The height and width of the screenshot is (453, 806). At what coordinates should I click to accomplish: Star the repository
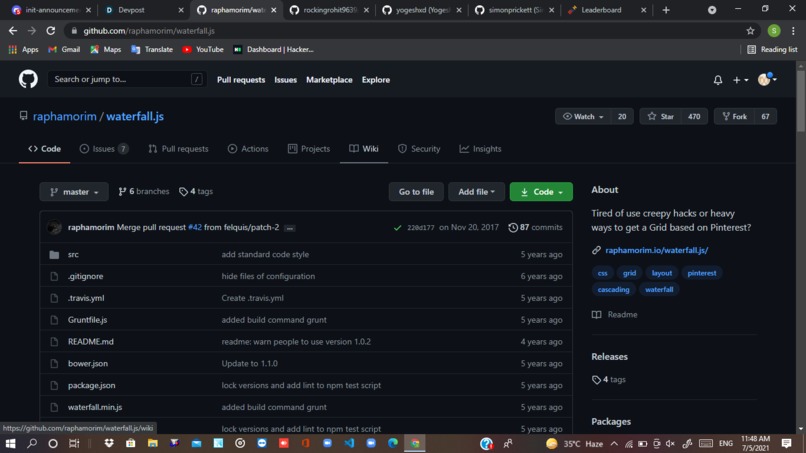click(x=661, y=117)
